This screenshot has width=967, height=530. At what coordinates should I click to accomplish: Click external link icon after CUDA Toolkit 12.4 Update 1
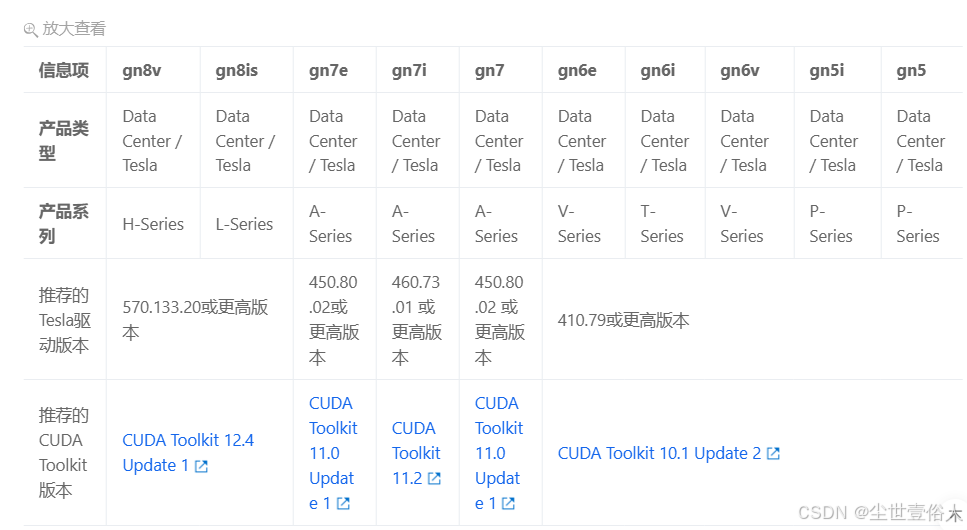pyautogui.click(x=201, y=466)
